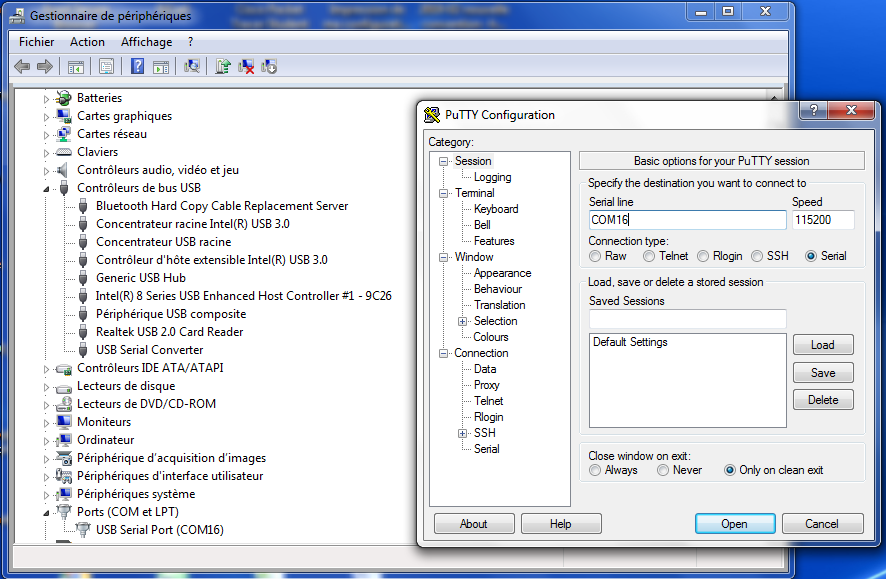Click the blue Help question mark icon

click(137, 66)
